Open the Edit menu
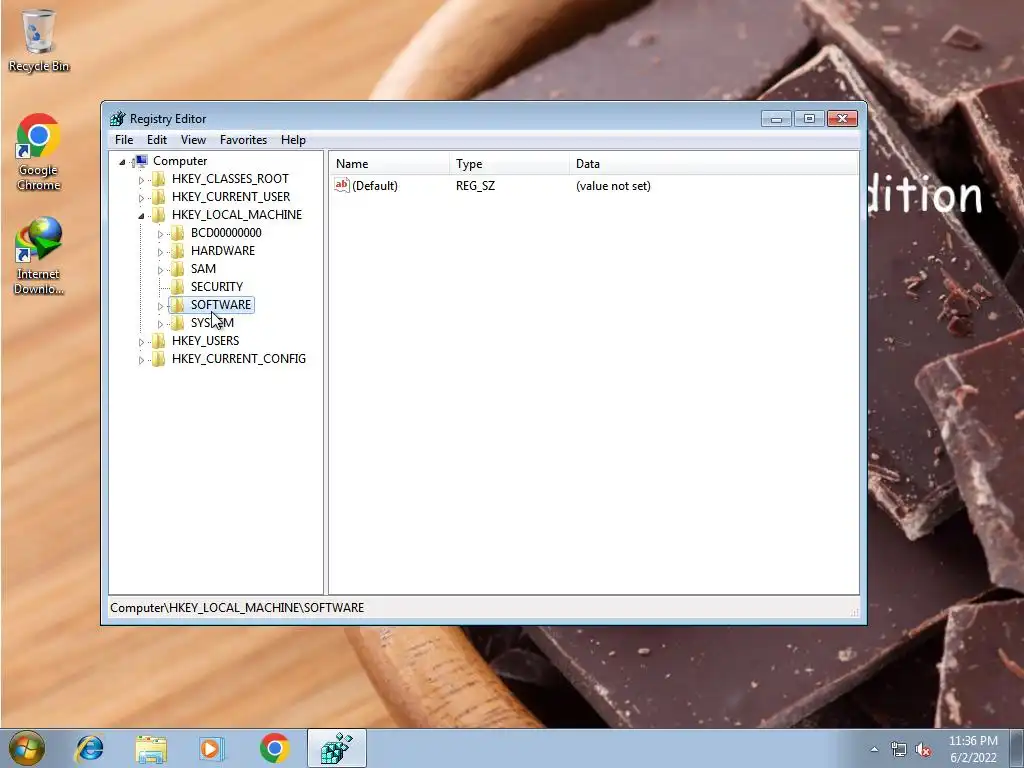This screenshot has height=768, width=1024. click(157, 140)
